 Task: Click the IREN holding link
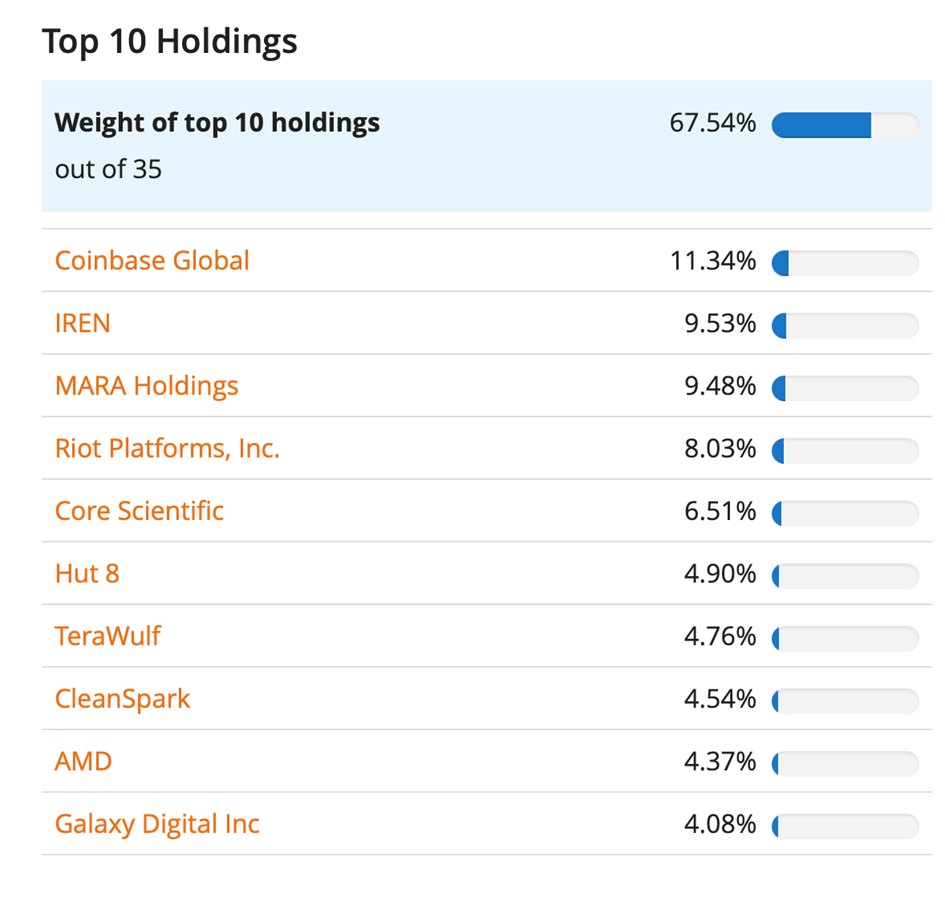click(x=82, y=324)
